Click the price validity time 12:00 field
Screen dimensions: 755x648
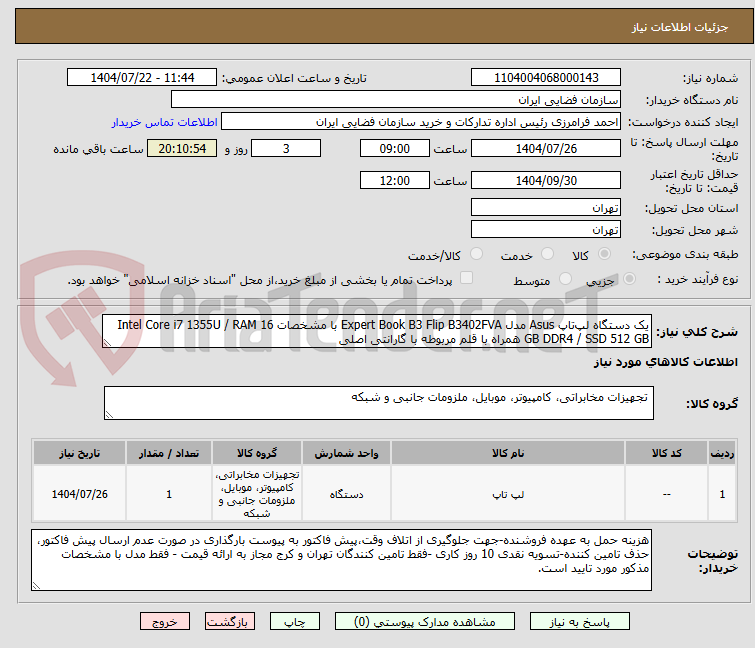click(394, 180)
